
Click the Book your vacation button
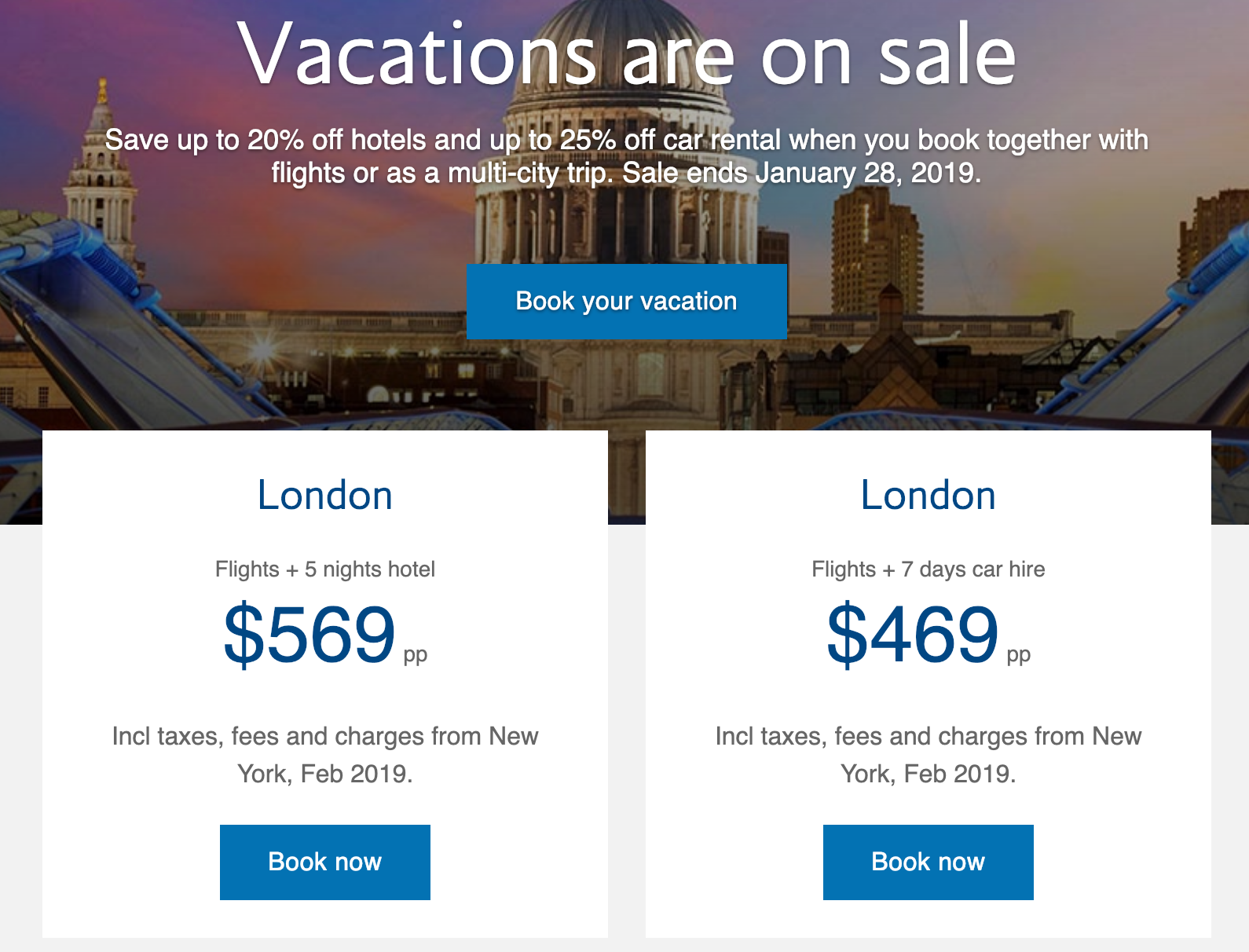coord(626,302)
